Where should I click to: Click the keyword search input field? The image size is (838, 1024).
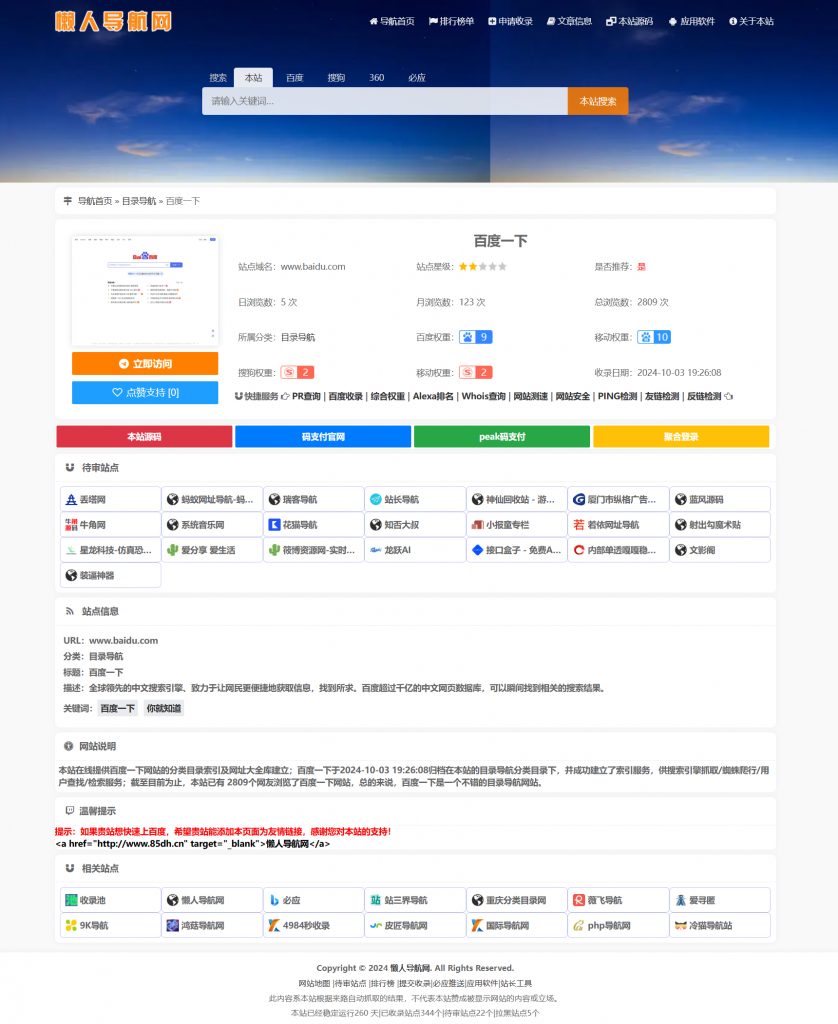385,100
